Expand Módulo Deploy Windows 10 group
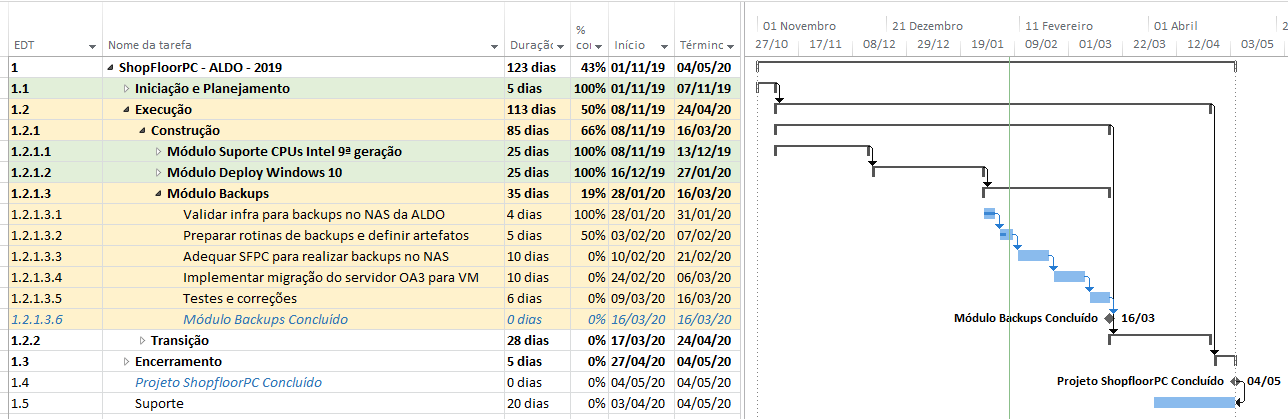This screenshot has width=1288, height=419. coord(158,172)
